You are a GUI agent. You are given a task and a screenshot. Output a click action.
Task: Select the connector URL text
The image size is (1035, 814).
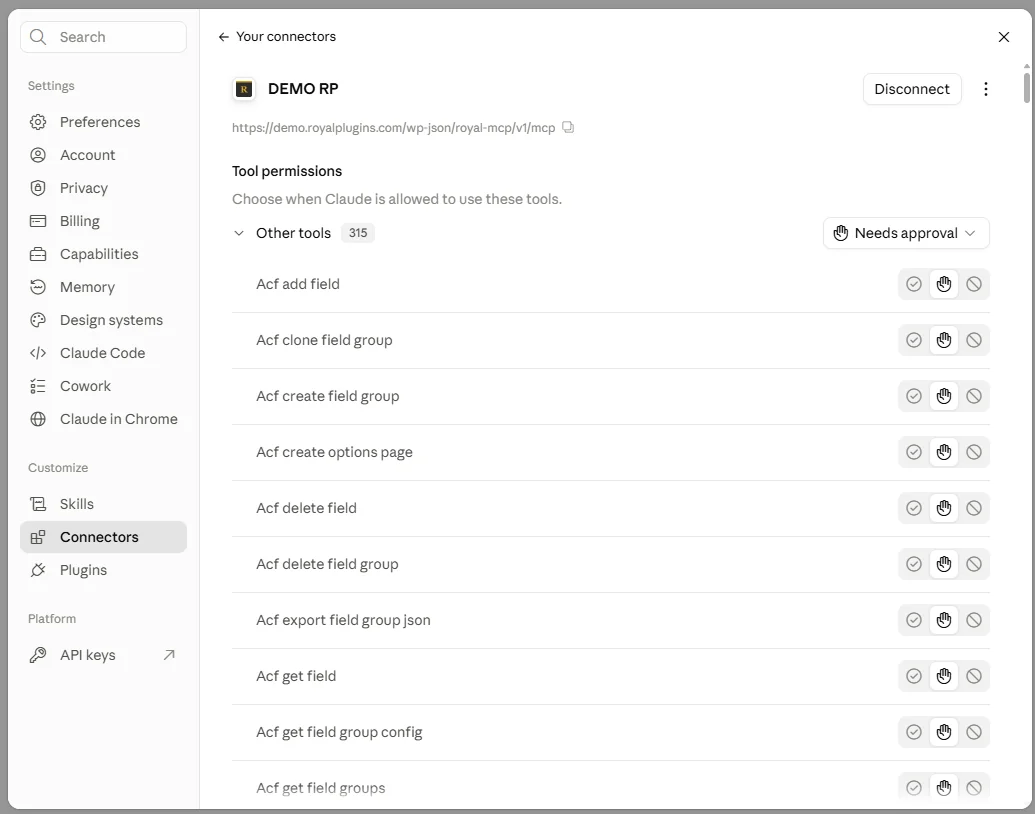tap(393, 127)
